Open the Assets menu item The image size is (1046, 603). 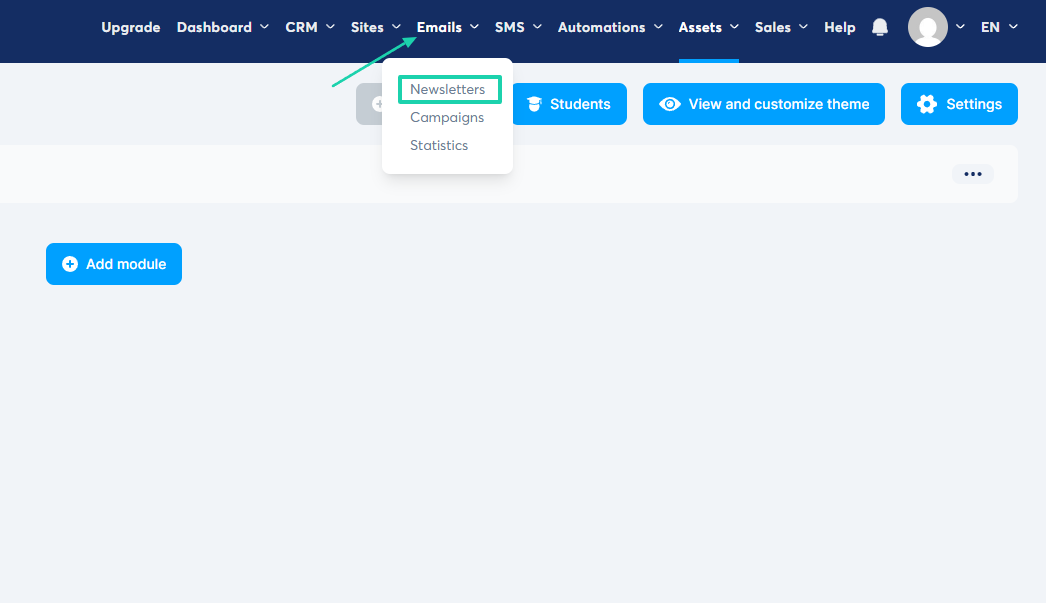700,27
